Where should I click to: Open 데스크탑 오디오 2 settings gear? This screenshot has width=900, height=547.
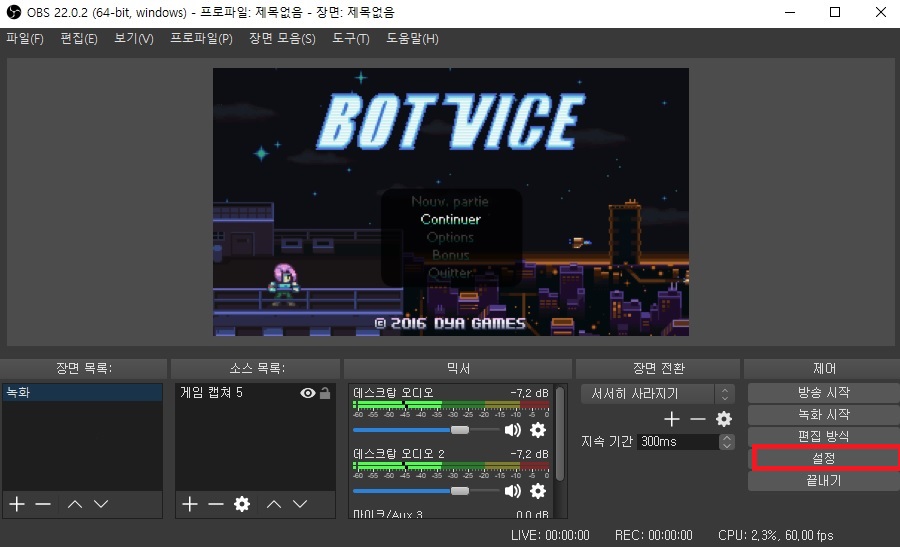[538, 491]
